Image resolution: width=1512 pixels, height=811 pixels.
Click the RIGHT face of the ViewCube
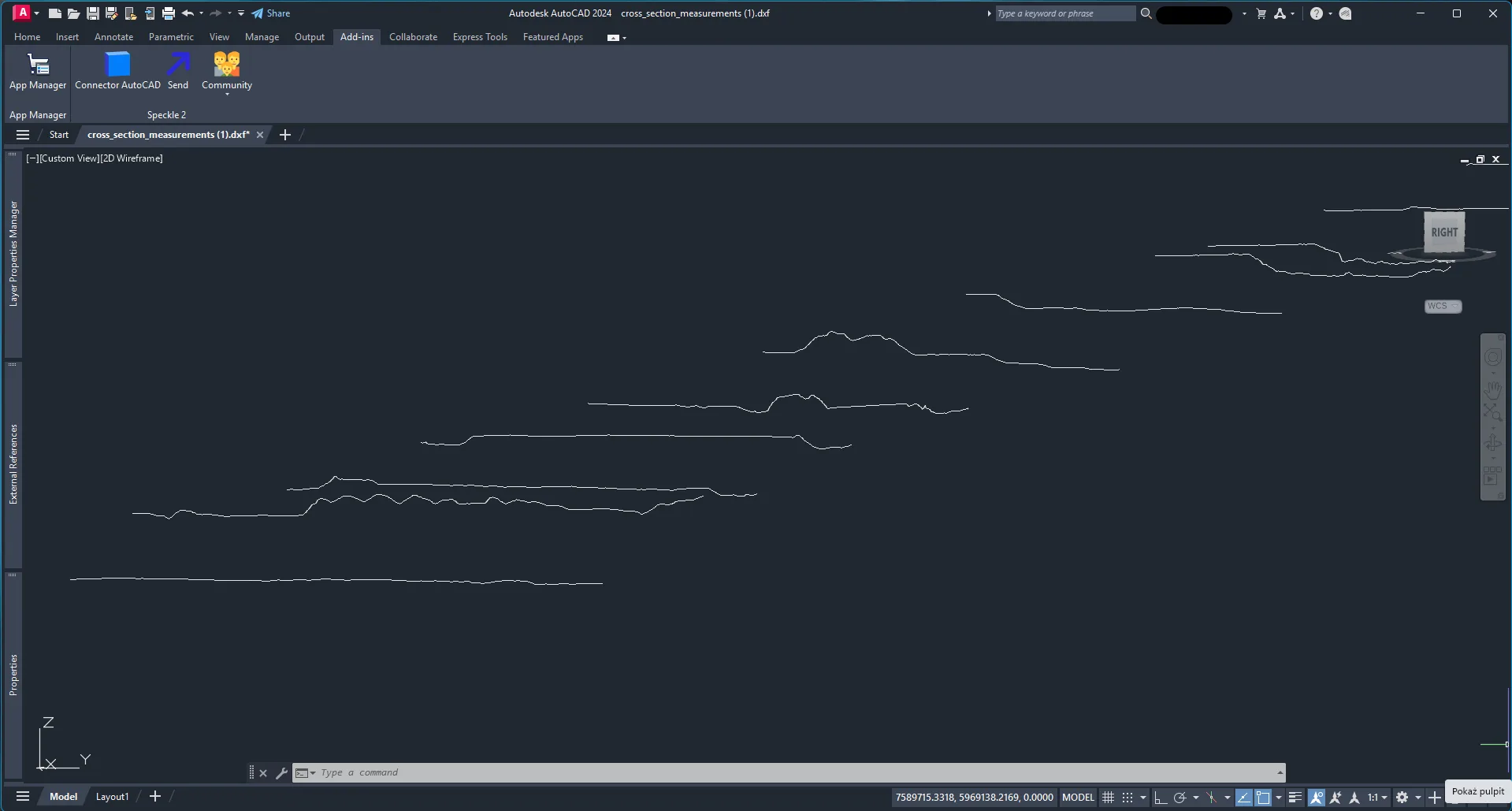[x=1443, y=233]
